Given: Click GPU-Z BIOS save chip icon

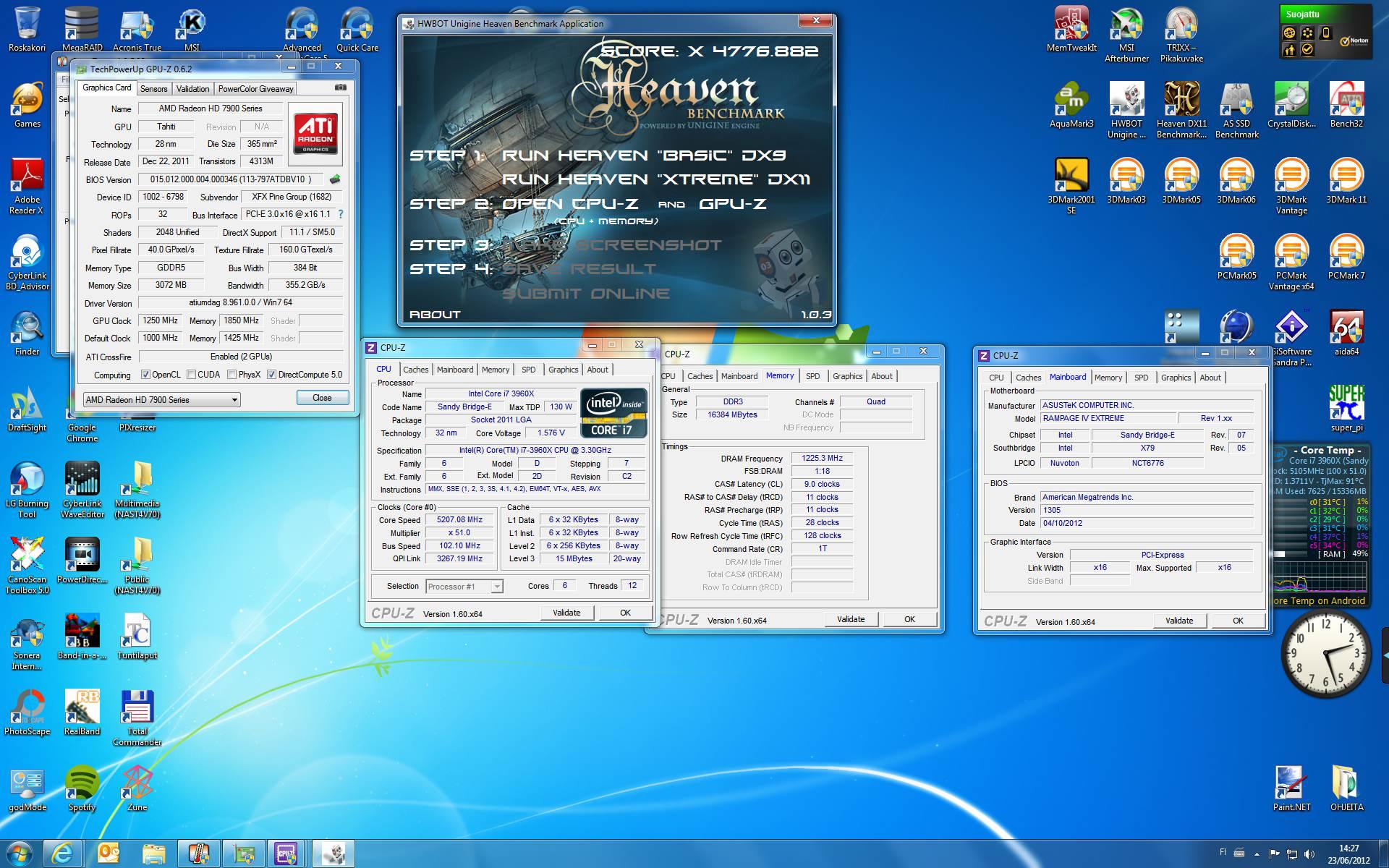Looking at the screenshot, I should (334, 179).
